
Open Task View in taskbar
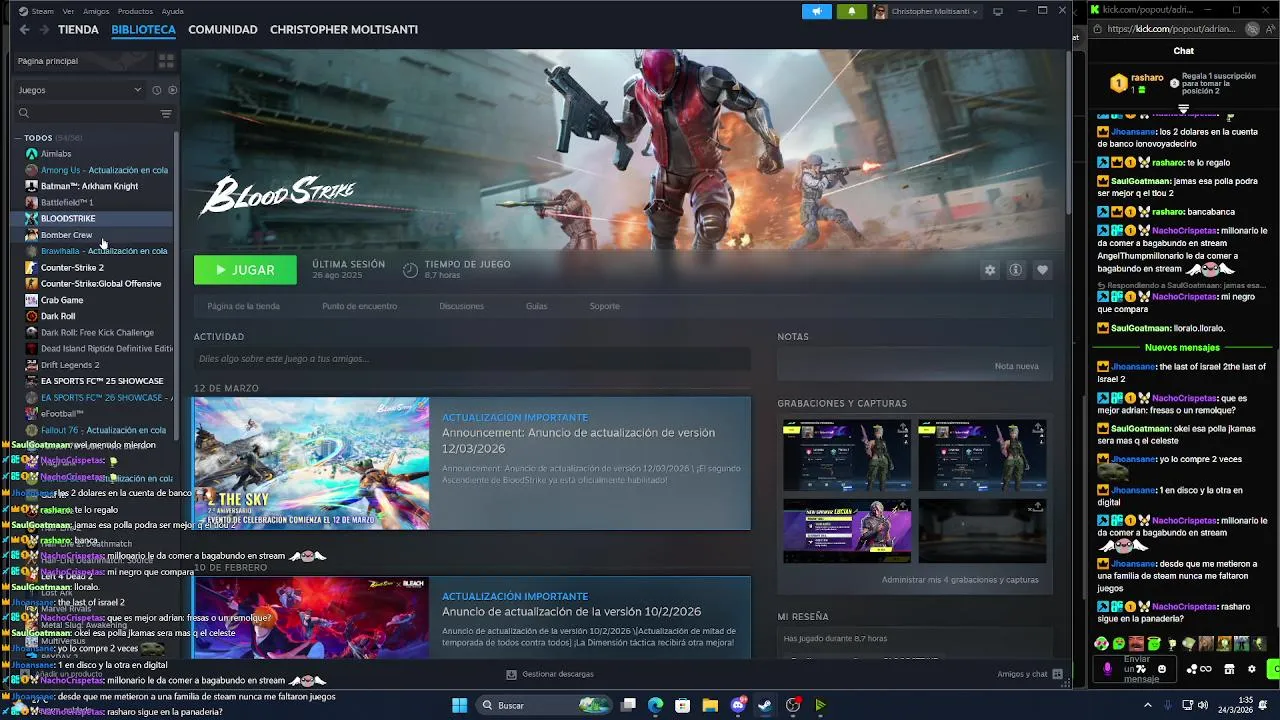pyautogui.click(x=628, y=705)
